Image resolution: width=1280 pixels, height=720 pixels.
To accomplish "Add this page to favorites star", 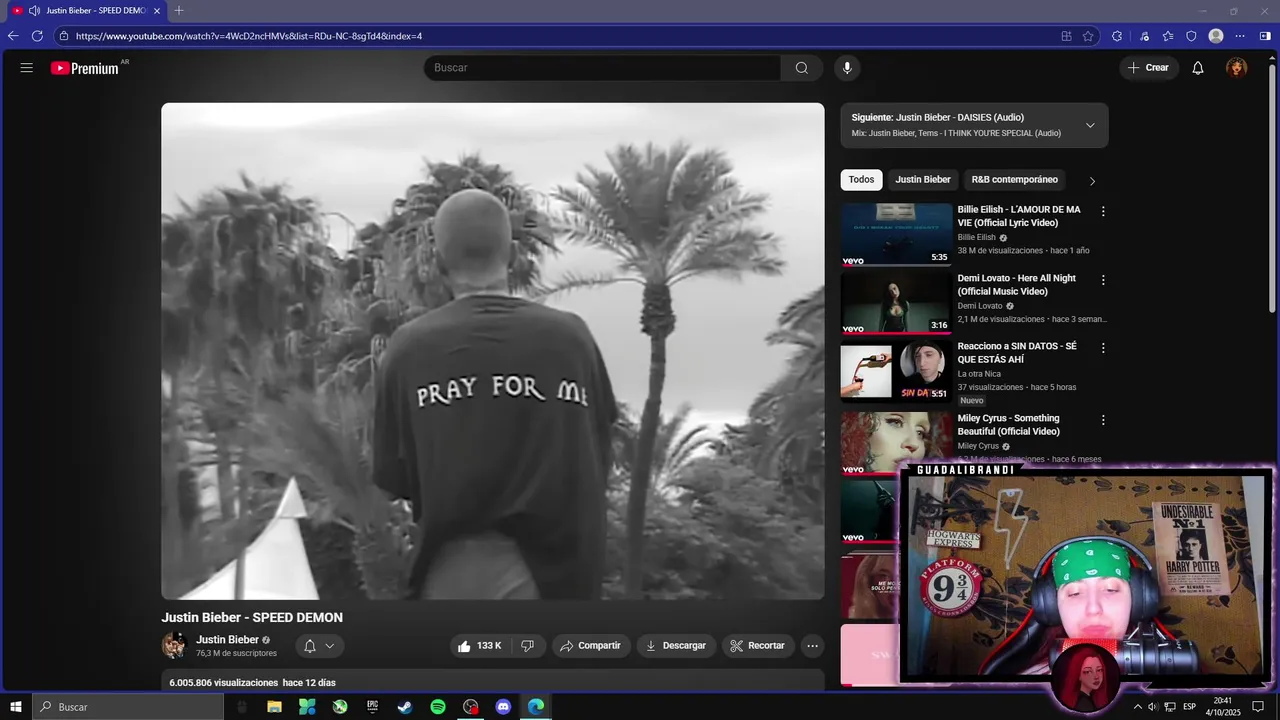I will coord(1088,36).
